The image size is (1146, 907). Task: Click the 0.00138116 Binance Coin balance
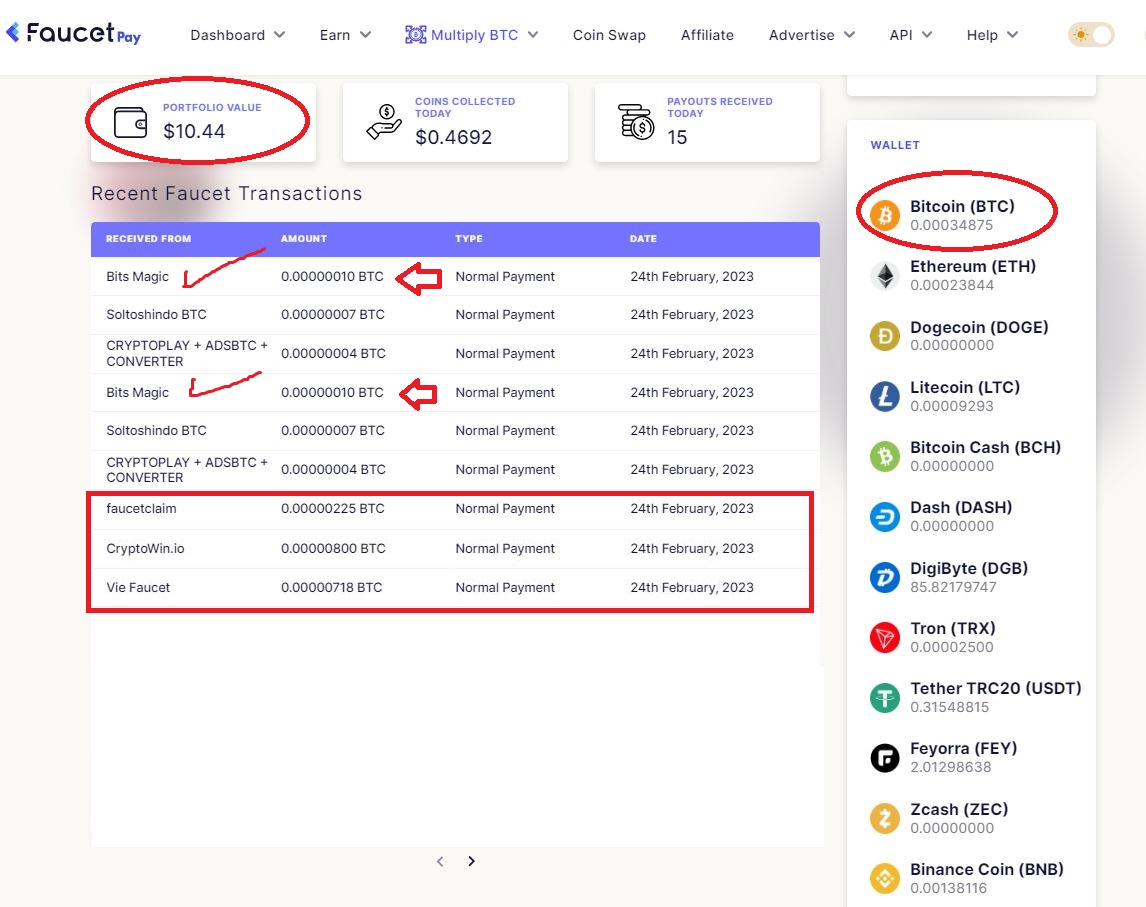948,888
